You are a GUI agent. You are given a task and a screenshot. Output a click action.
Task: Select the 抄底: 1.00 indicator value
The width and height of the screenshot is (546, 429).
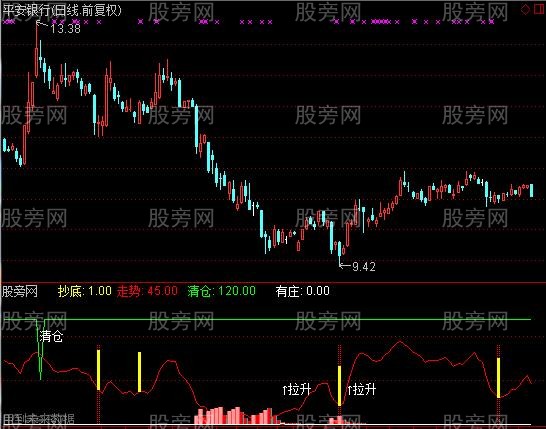(x=85, y=291)
